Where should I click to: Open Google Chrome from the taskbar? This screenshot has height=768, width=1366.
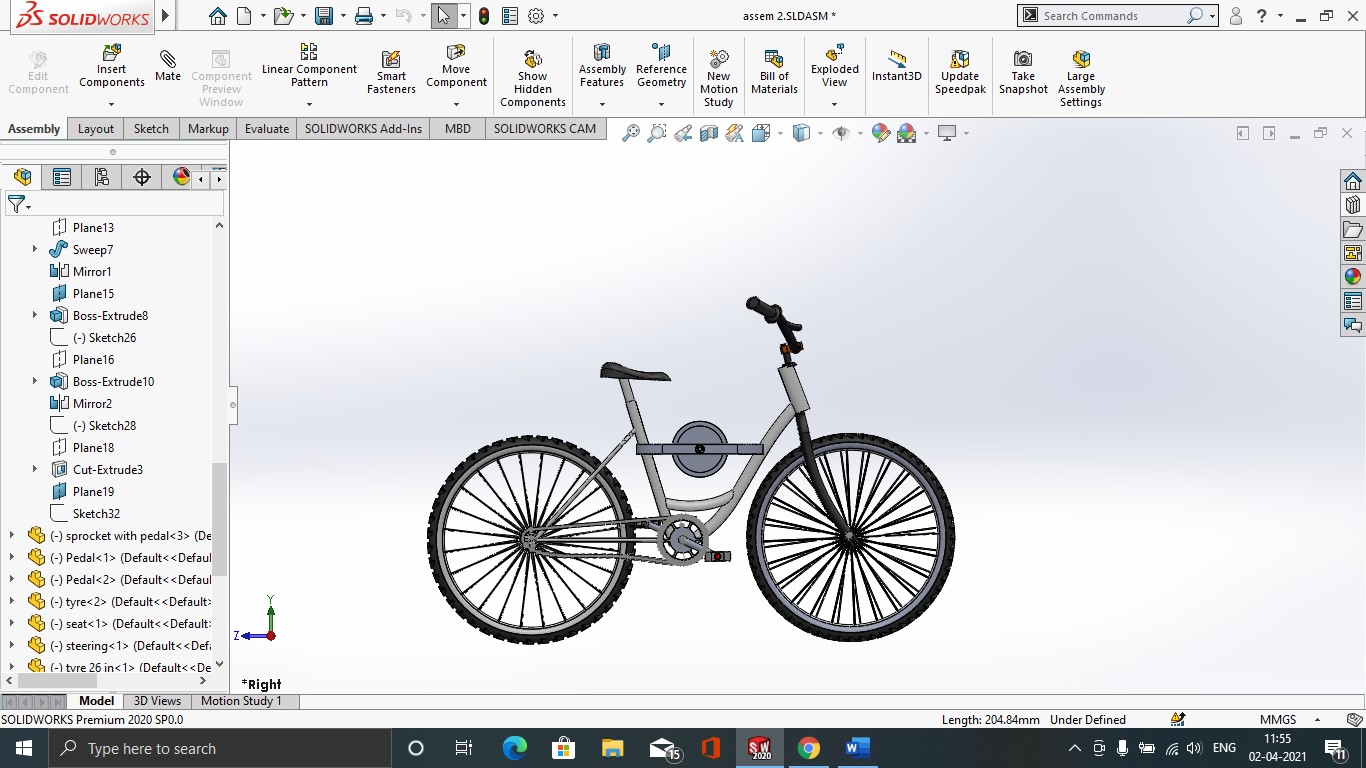coord(809,748)
